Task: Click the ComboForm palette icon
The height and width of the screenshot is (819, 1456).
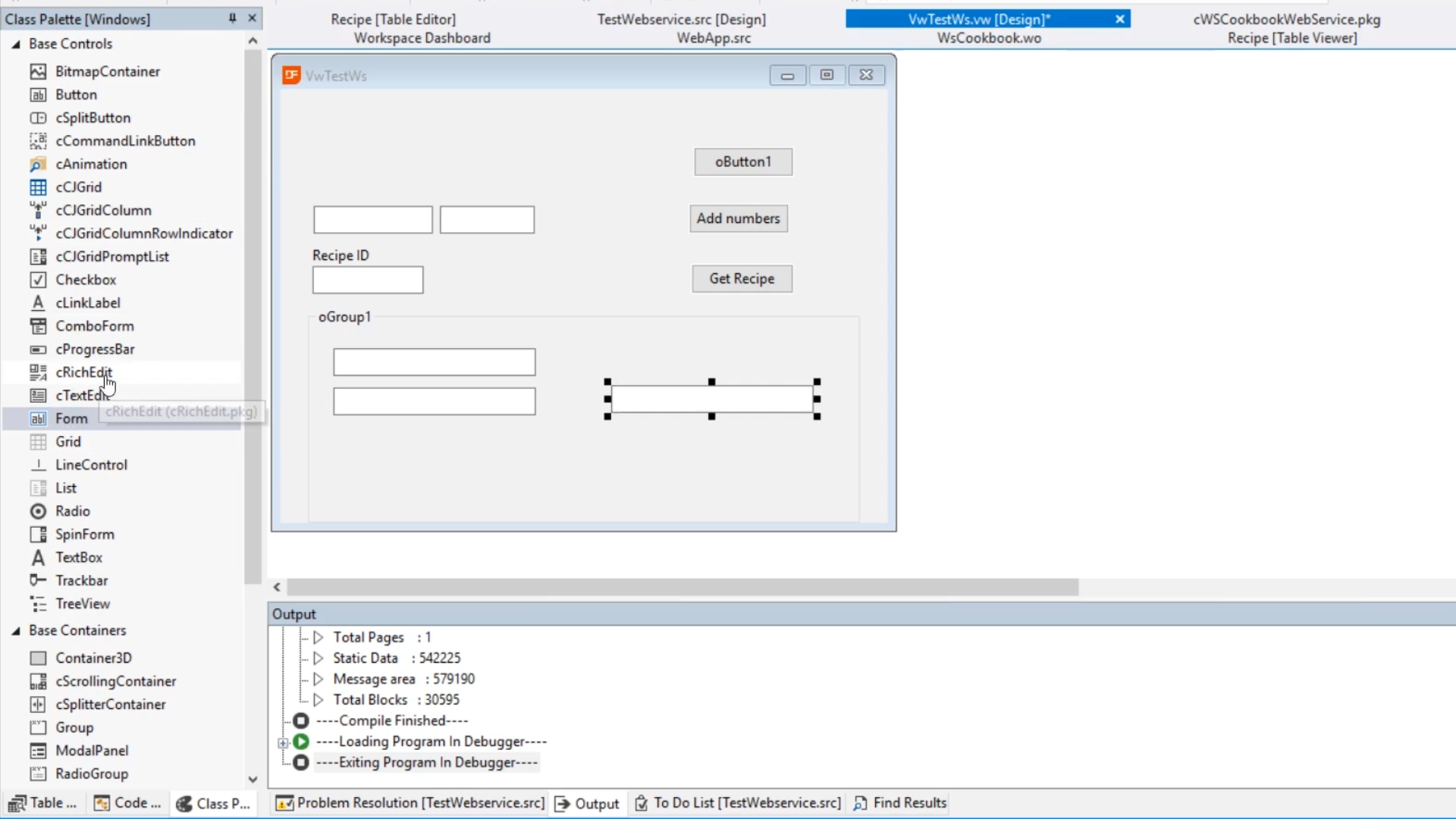Action: pyautogui.click(x=38, y=326)
